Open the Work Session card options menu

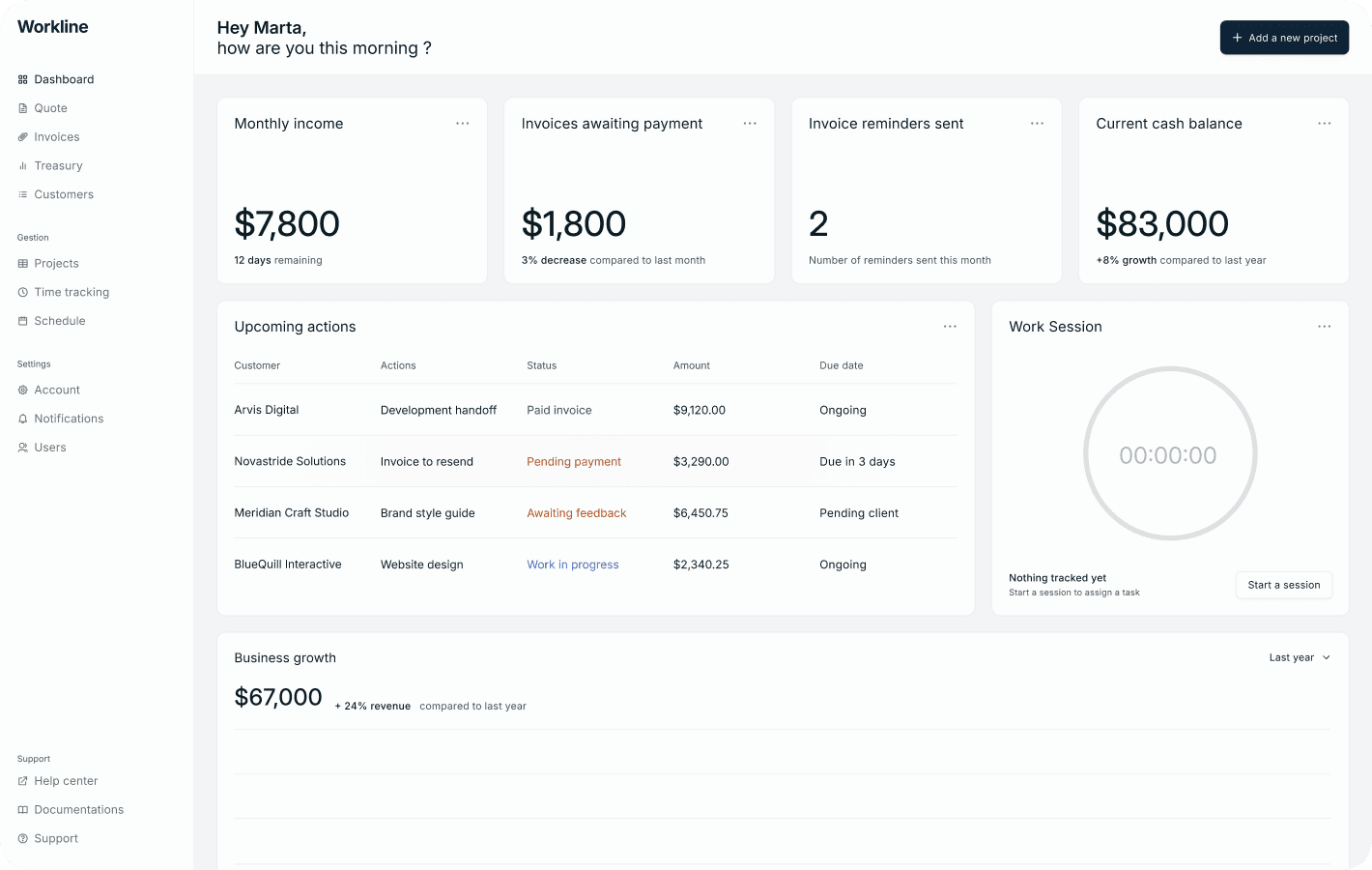click(1325, 326)
